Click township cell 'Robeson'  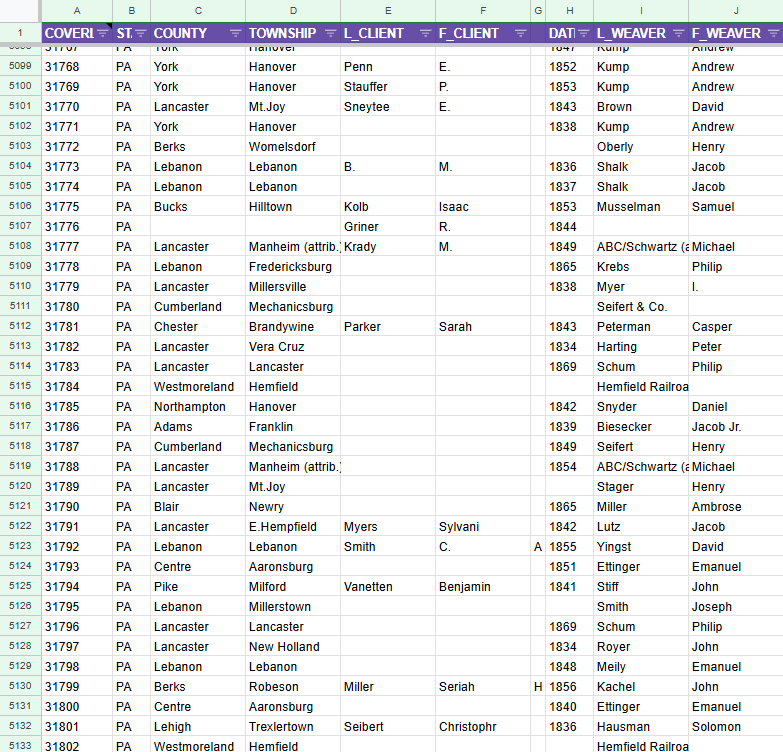point(293,687)
